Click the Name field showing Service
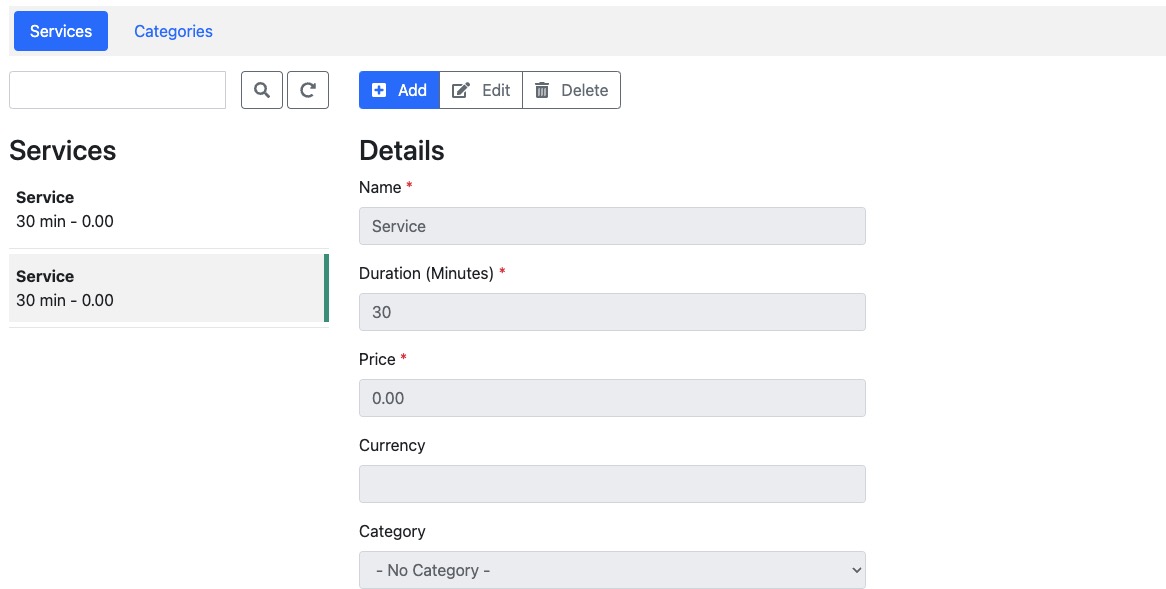This screenshot has width=1166, height=589. coord(612,226)
